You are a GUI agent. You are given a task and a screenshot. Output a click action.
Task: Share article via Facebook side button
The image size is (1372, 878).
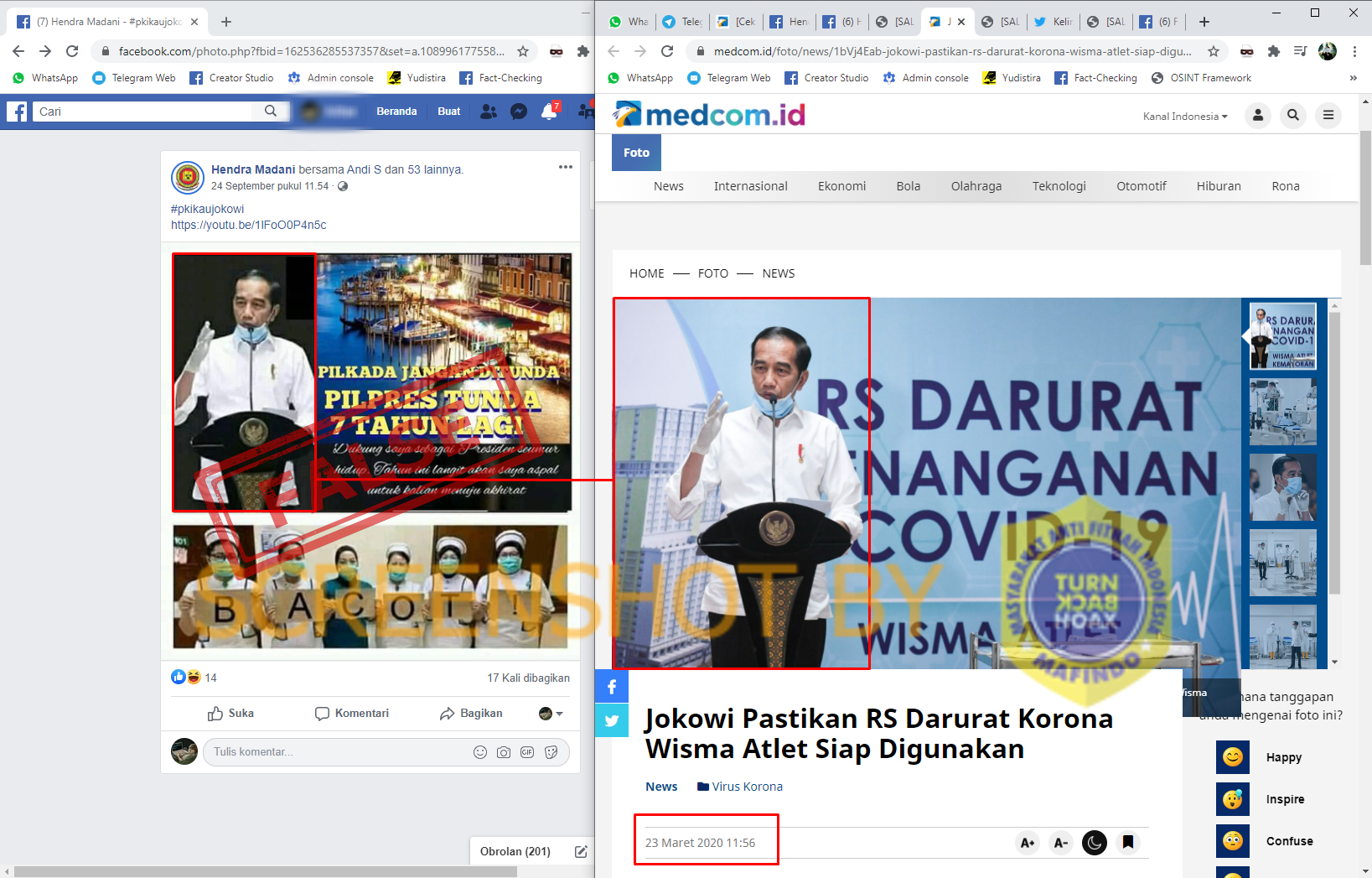[x=612, y=687]
